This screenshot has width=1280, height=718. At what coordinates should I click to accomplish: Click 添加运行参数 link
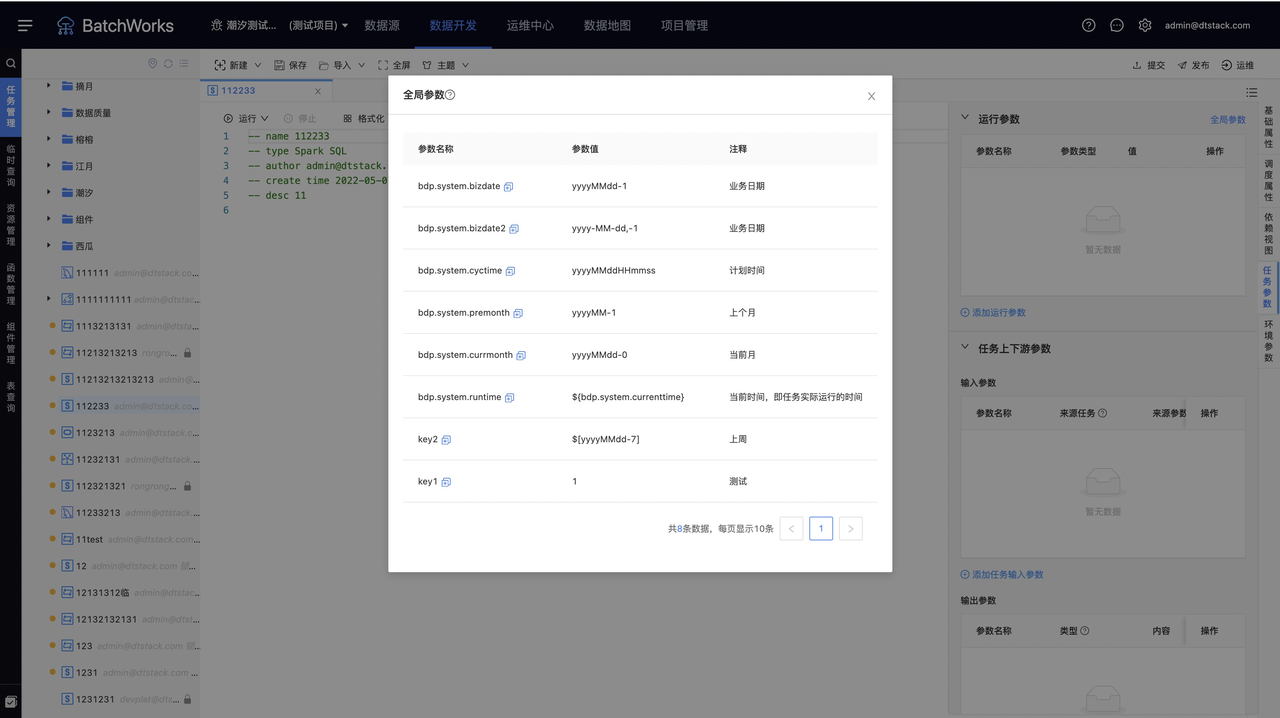[x=993, y=313]
